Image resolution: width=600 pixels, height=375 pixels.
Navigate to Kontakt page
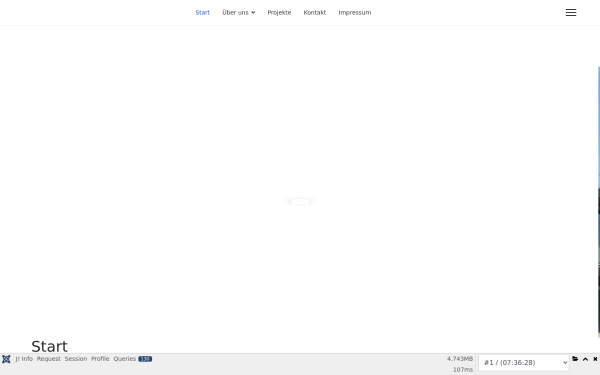(x=315, y=13)
